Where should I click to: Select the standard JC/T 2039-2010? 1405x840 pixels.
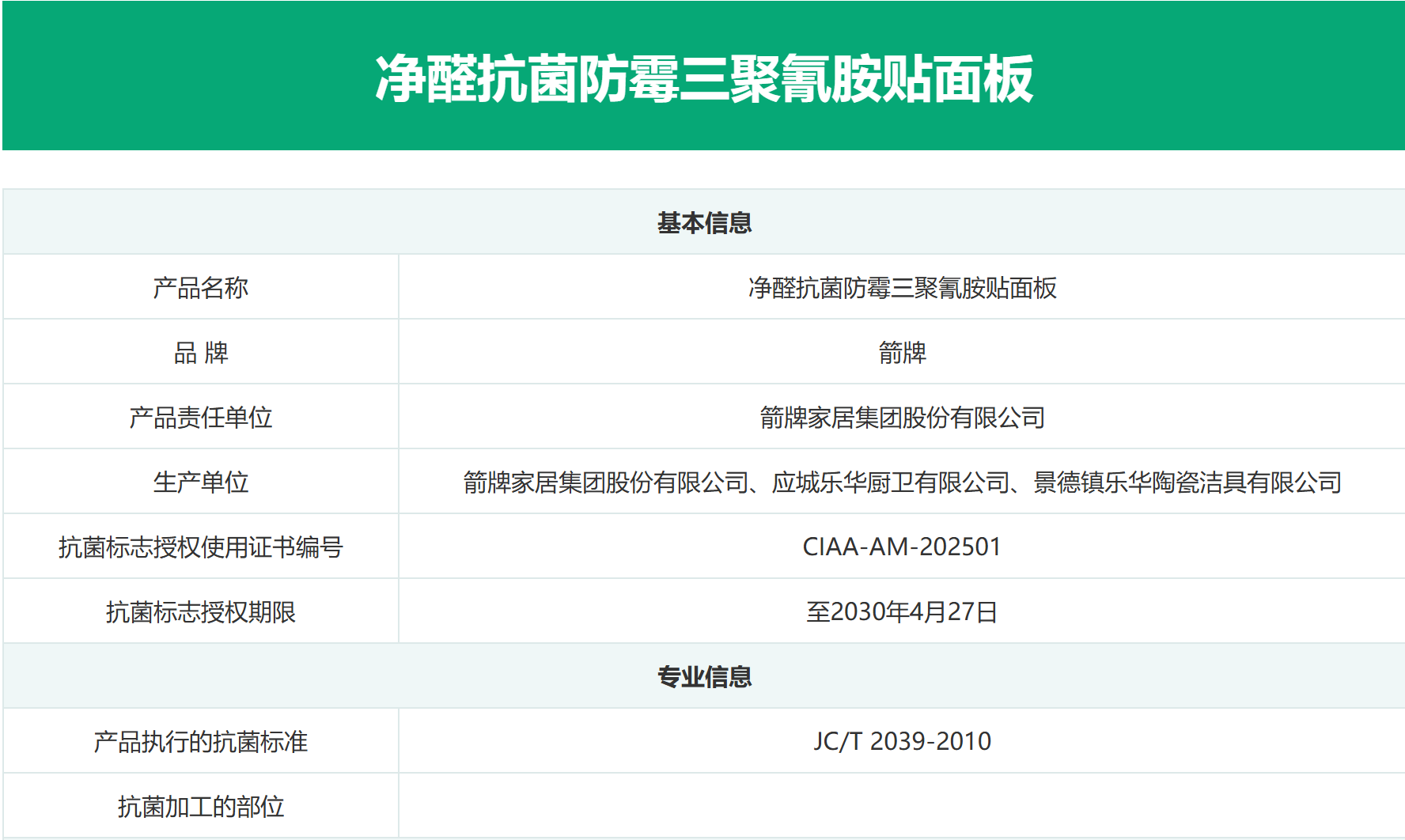(902, 742)
